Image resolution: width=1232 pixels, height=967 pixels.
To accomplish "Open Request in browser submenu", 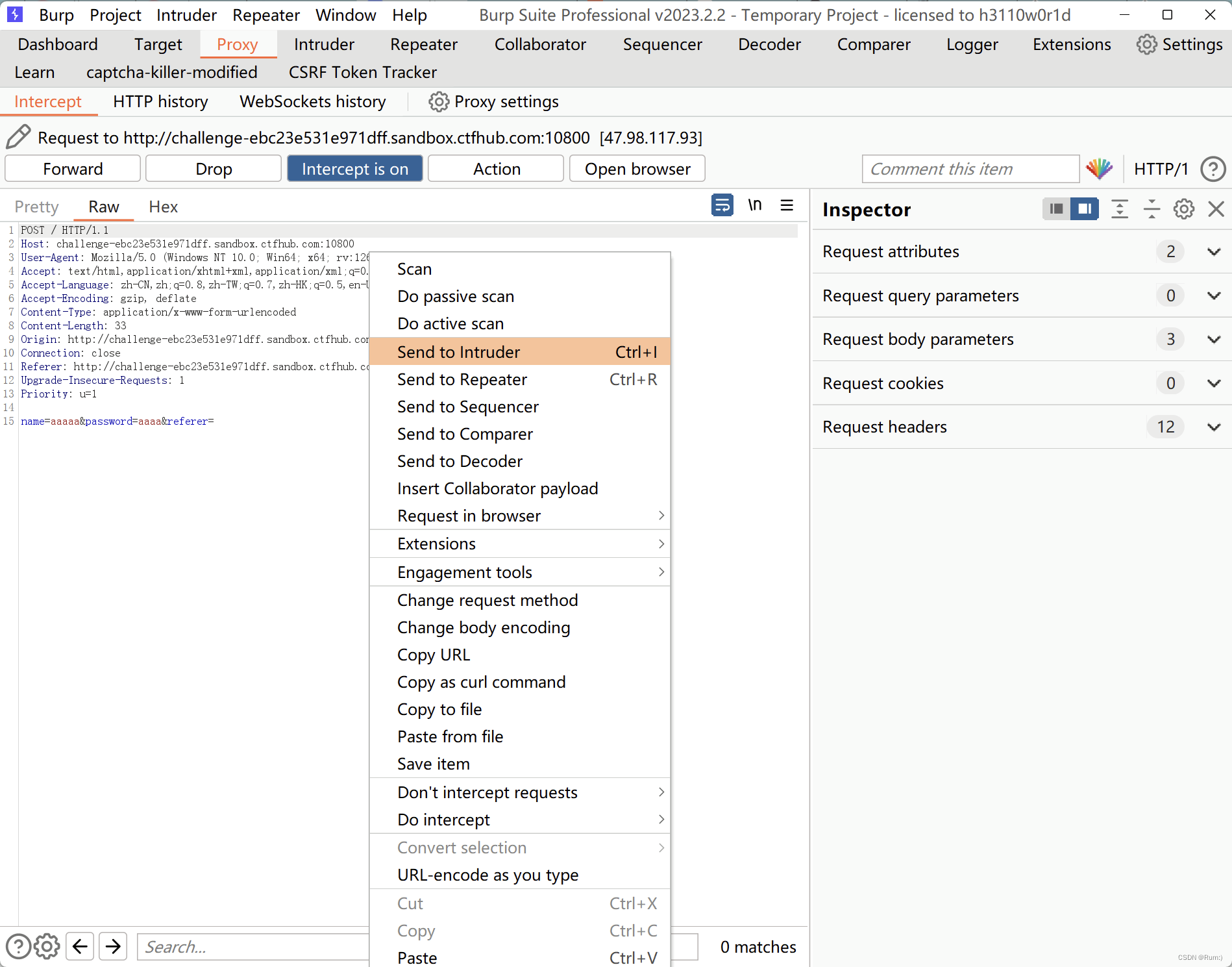I will tap(520, 516).
